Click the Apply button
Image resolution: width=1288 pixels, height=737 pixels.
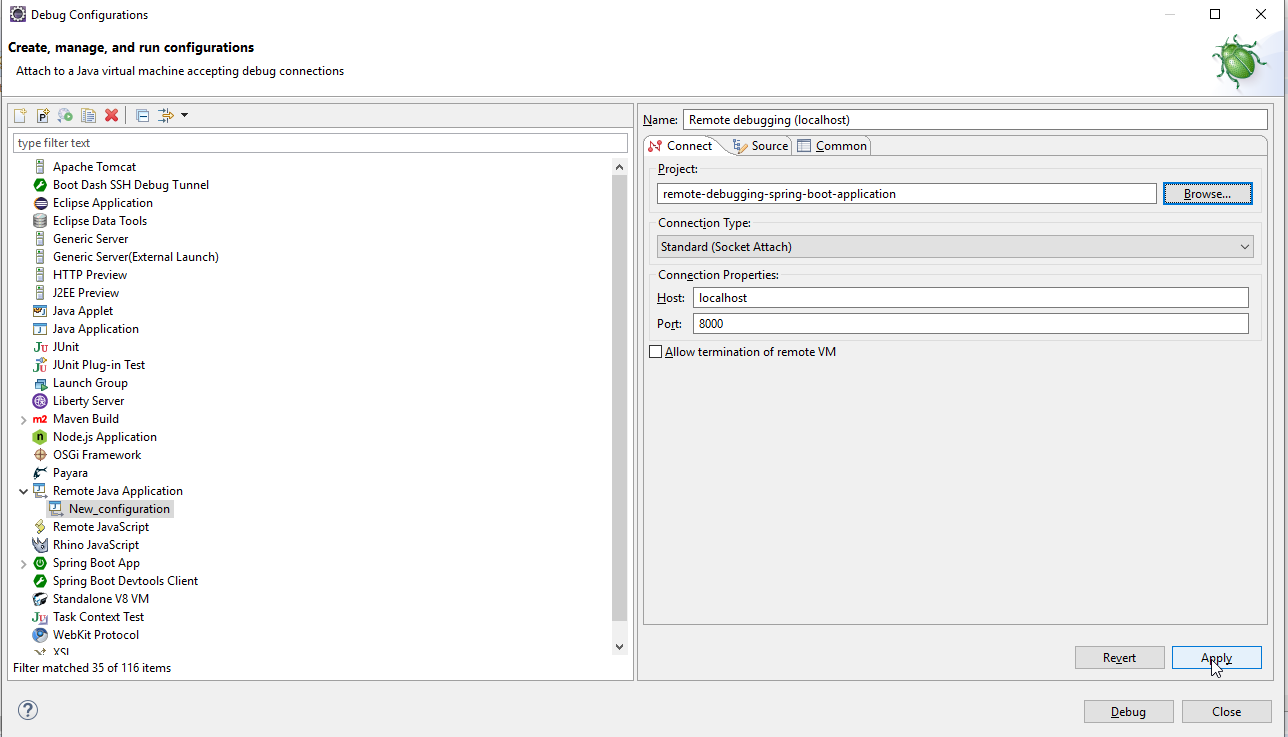pyautogui.click(x=1217, y=658)
